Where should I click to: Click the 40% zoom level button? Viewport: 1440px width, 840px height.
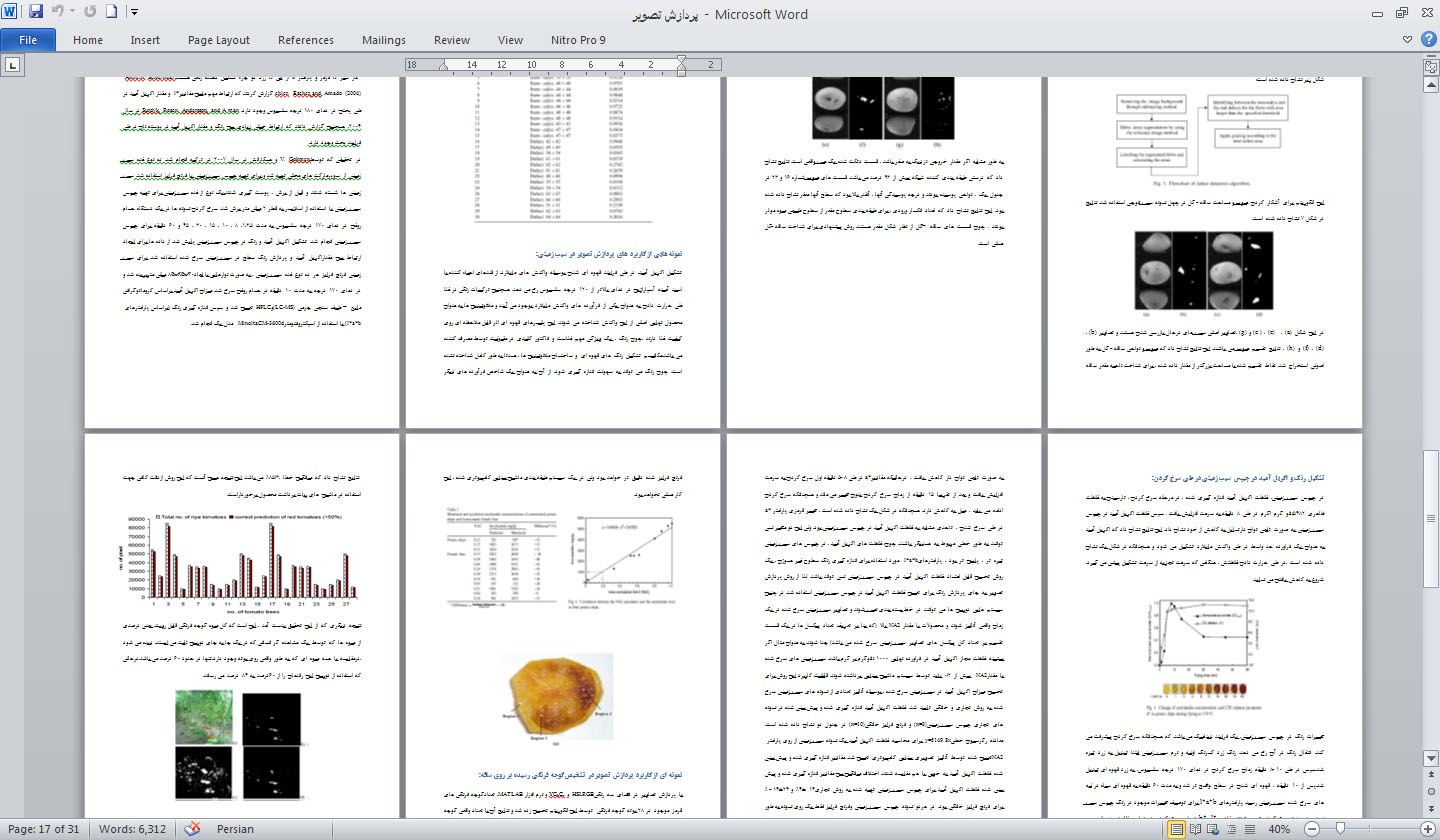point(1278,829)
